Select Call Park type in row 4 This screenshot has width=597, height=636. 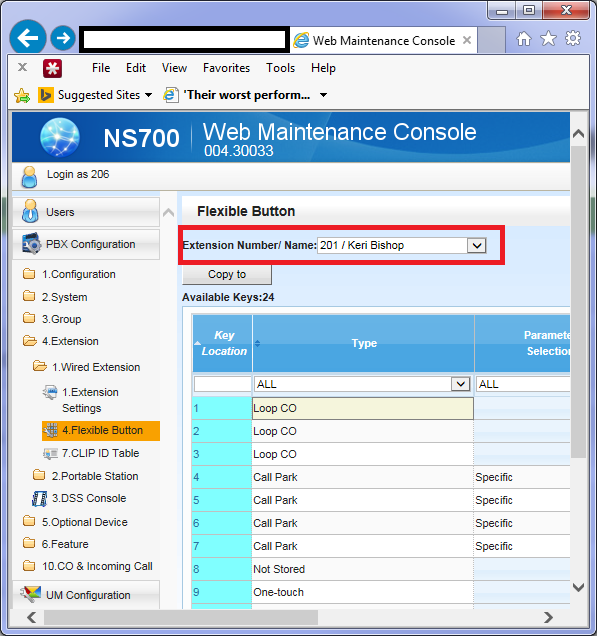tap(363, 477)
